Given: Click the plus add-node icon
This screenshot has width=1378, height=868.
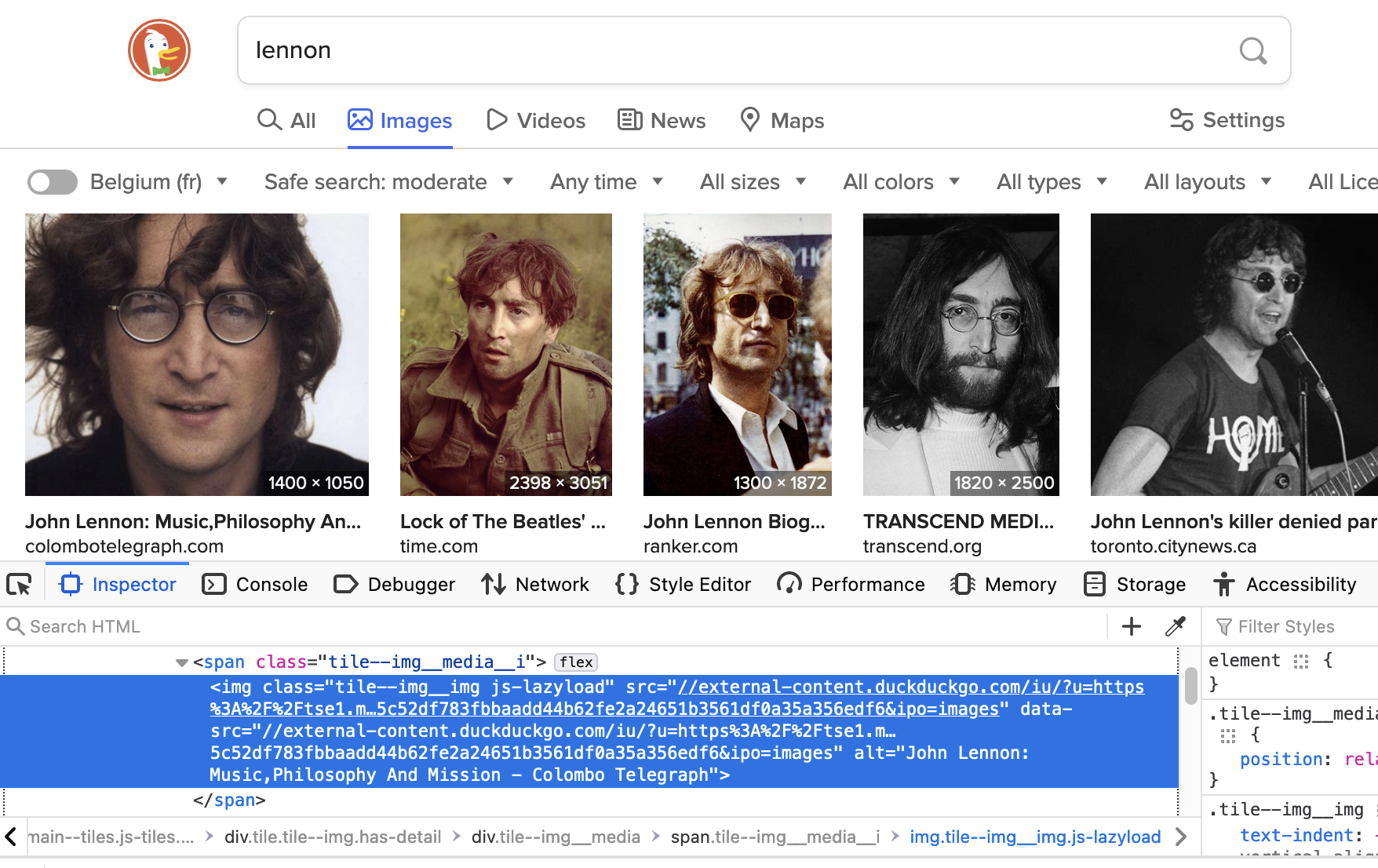Looking at the screenshot, I should coord(1131,626).
